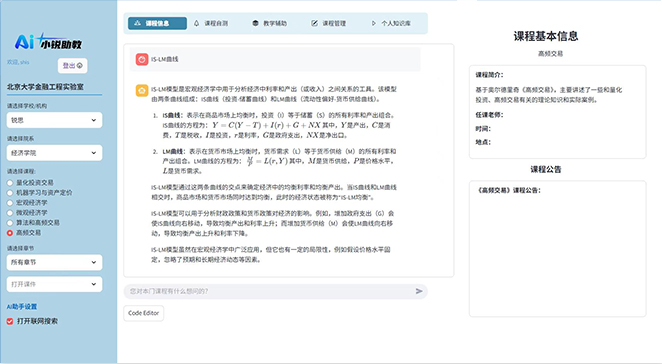Switch to the 课程信息 tab
The image size is (662, 364).
(157, 23)
